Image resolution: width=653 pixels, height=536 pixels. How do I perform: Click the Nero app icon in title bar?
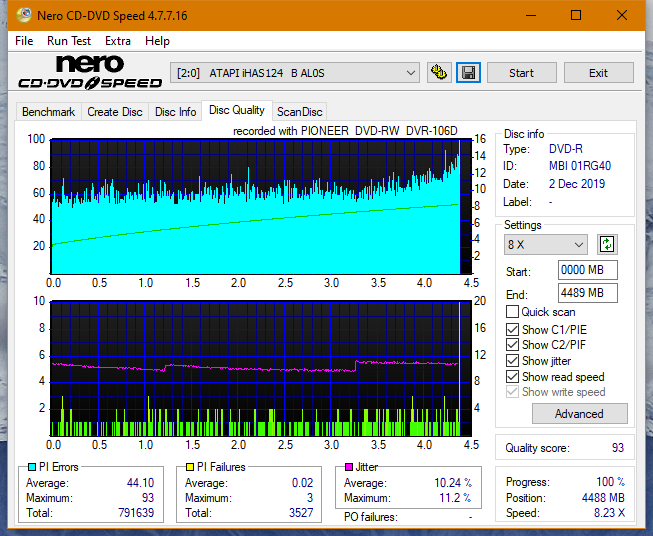pos(24,15)
